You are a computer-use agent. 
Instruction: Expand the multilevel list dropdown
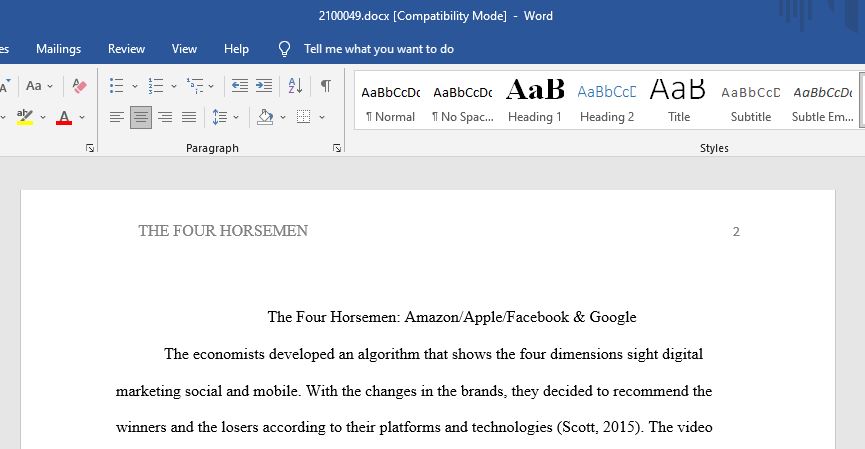[211, 86]
